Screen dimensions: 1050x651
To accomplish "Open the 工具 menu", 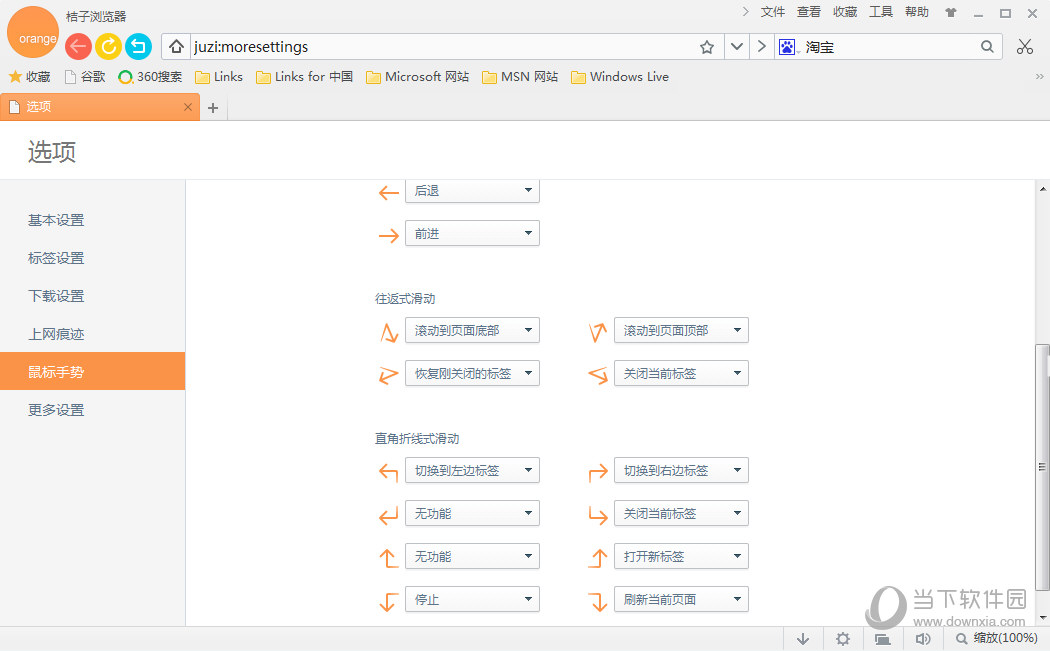I will click(880, 12).
